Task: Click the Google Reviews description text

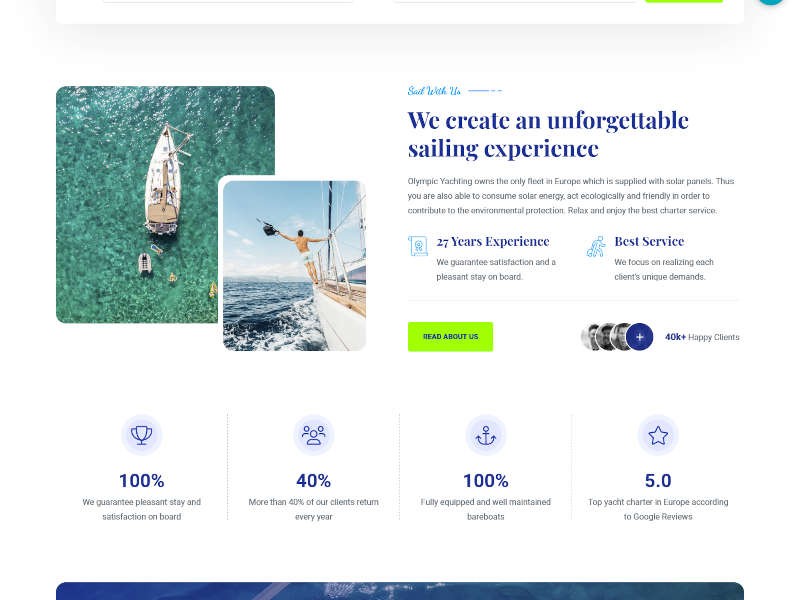Action: point(658,509)
